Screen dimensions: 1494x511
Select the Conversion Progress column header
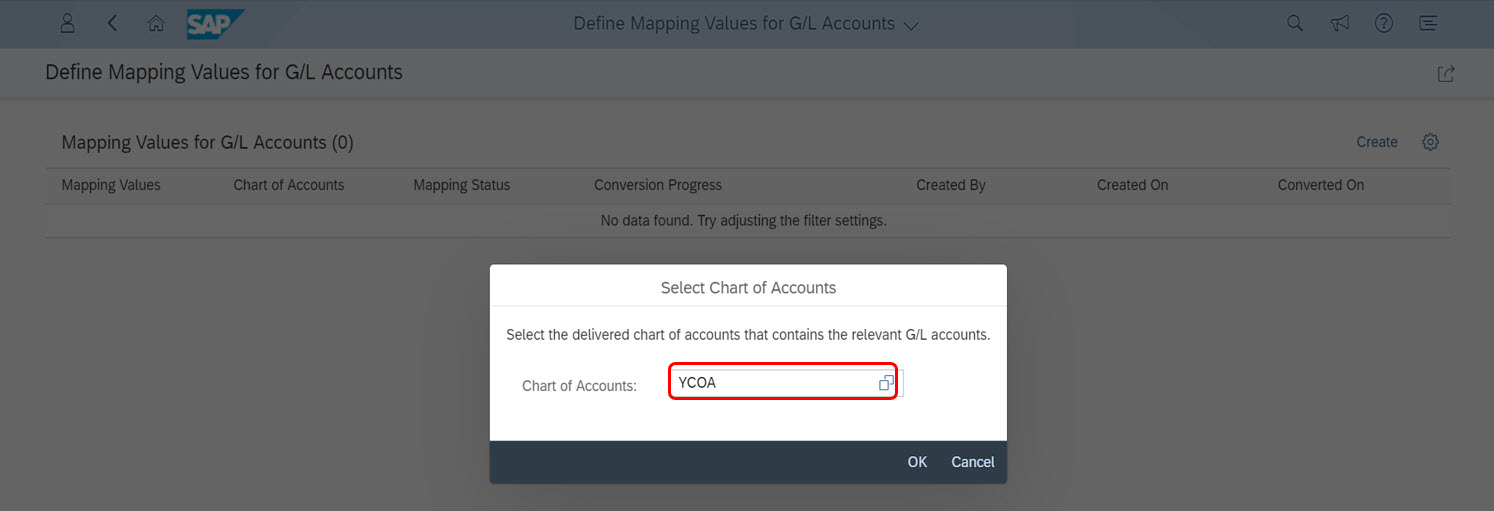coord(658,185)
